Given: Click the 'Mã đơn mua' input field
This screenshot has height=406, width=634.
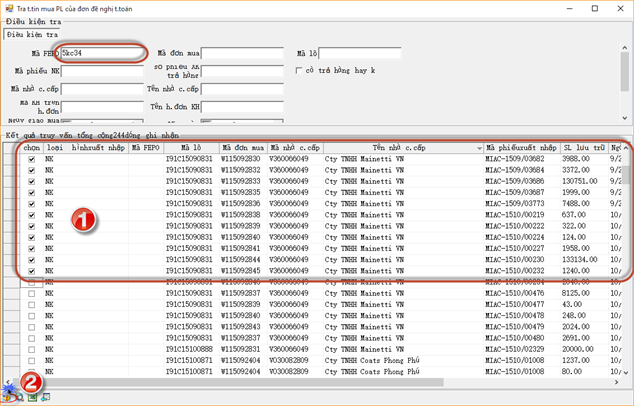Looking at the screenshot, I should [x=242, y=52].
